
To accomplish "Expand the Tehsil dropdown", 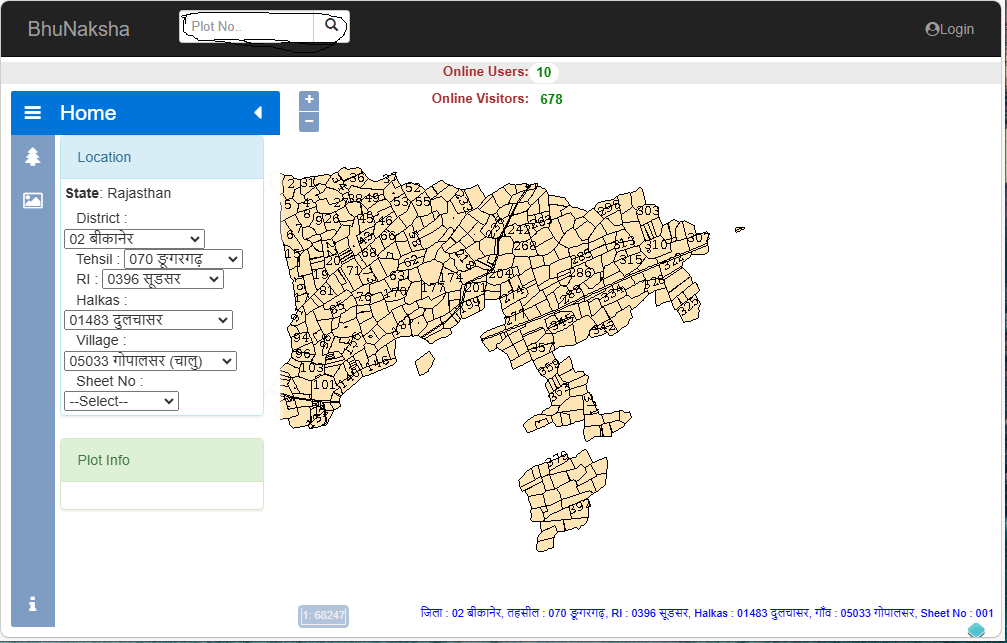I will click(x=184, y=259).
